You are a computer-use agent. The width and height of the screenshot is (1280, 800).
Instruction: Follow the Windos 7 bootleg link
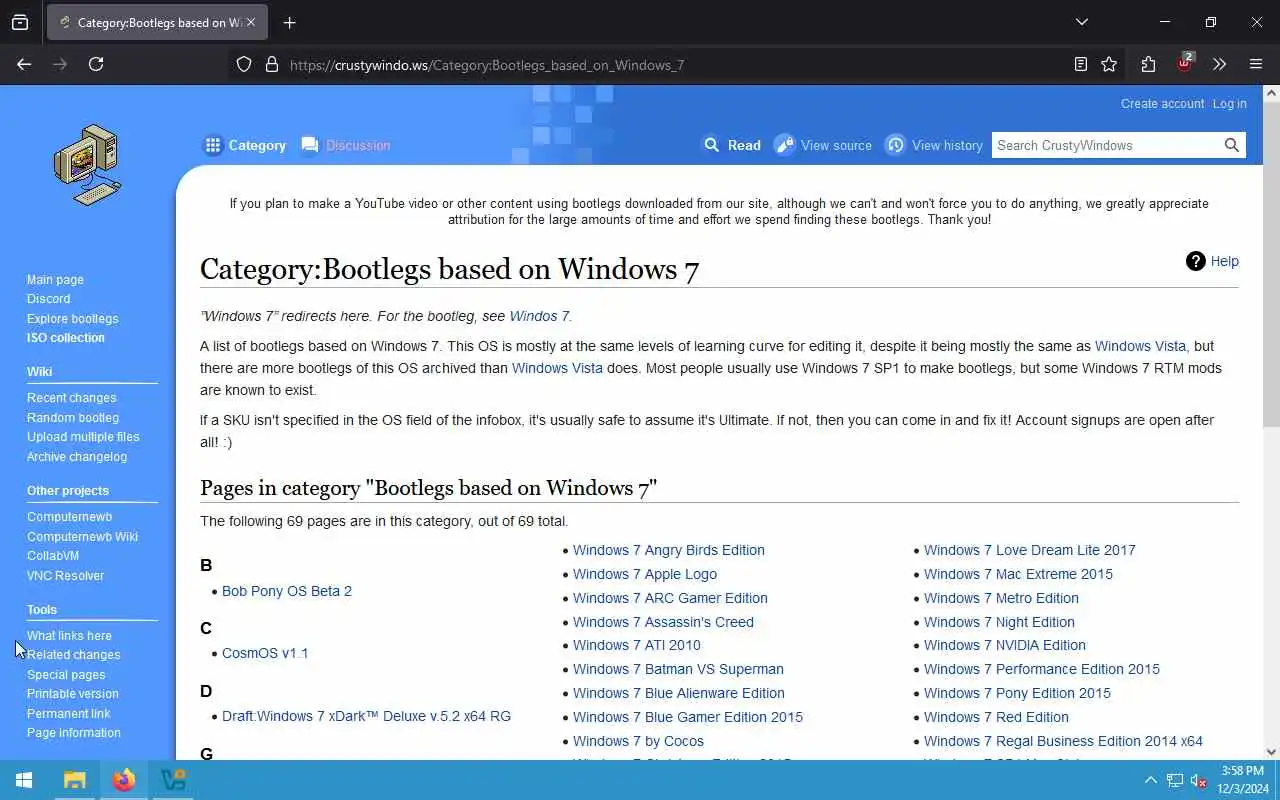click(x=539, y=316)
